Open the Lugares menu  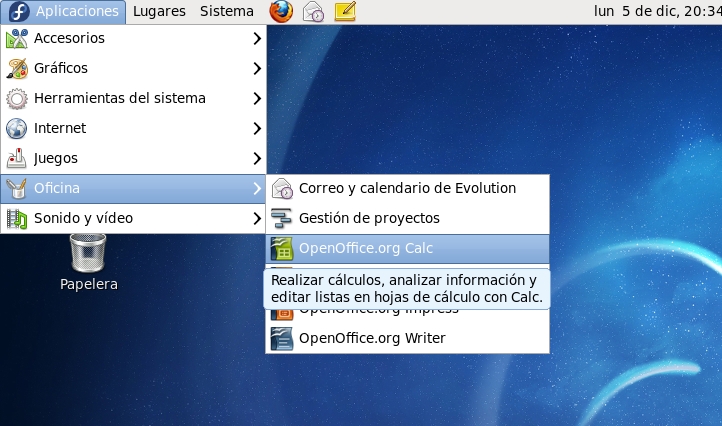(x=159, y=12)
